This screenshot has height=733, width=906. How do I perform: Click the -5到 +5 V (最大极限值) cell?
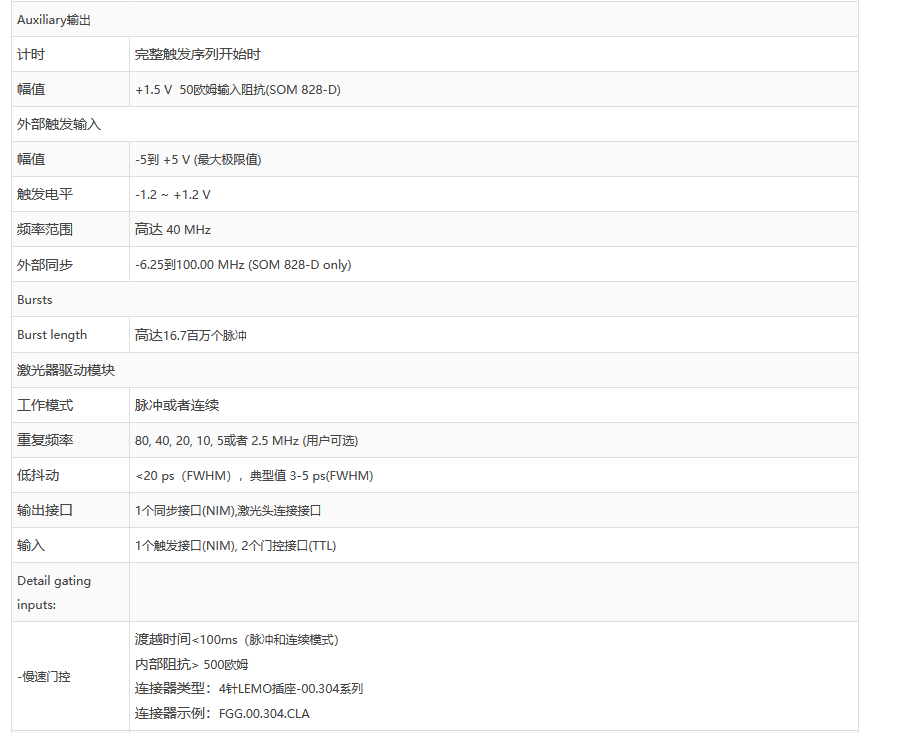pyautogui.click(x=198, y=160)
